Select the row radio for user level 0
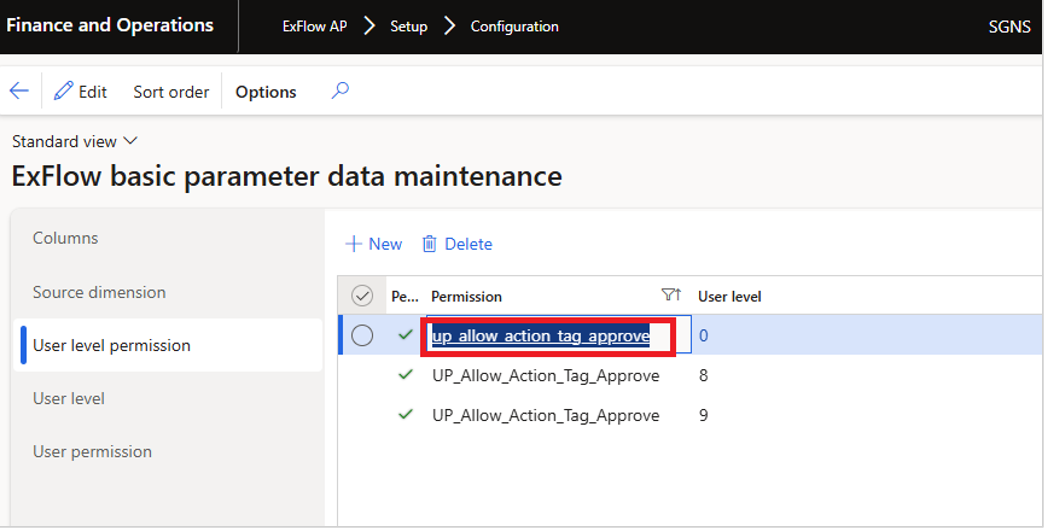The image size is (1046, 532). 362,336
